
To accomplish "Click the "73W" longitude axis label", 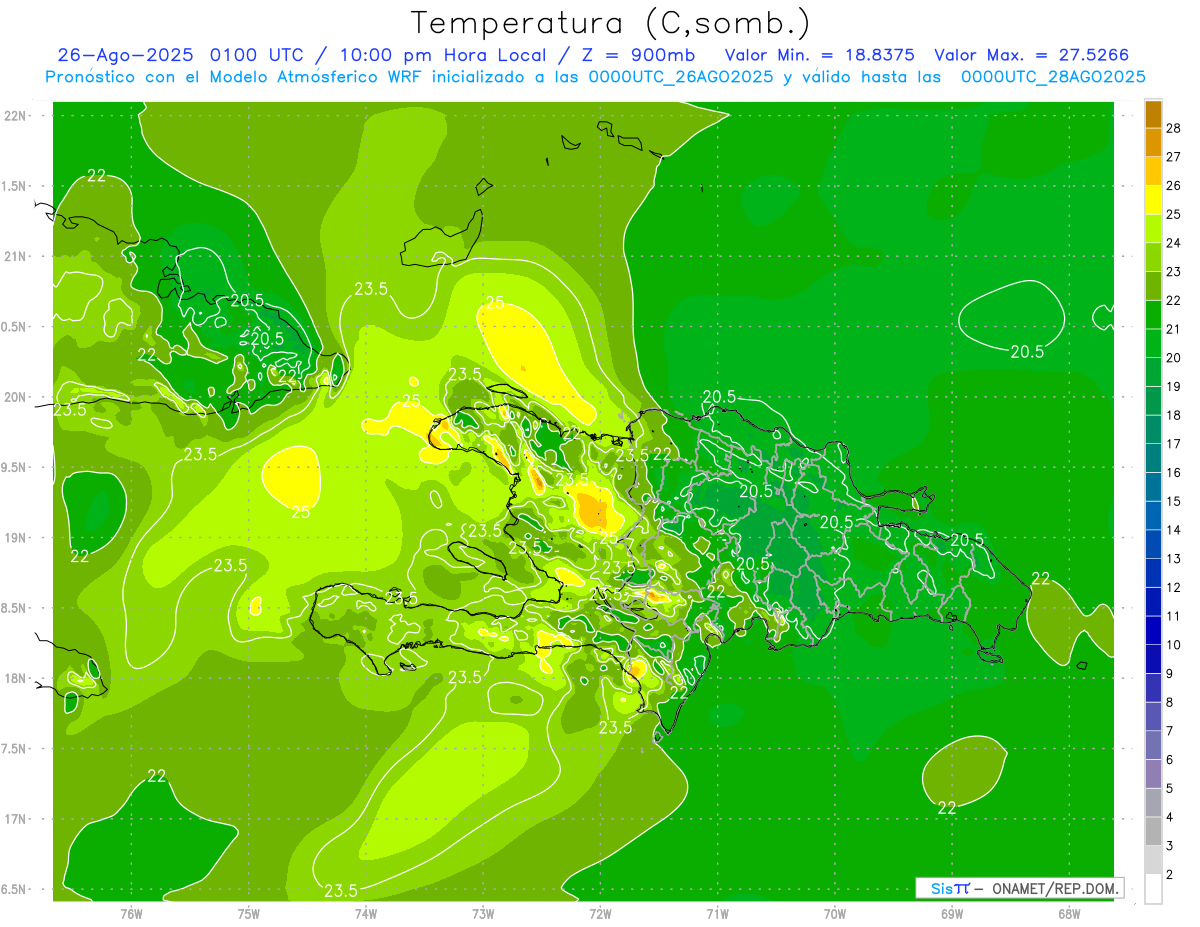I will click(x=483, y=913).
